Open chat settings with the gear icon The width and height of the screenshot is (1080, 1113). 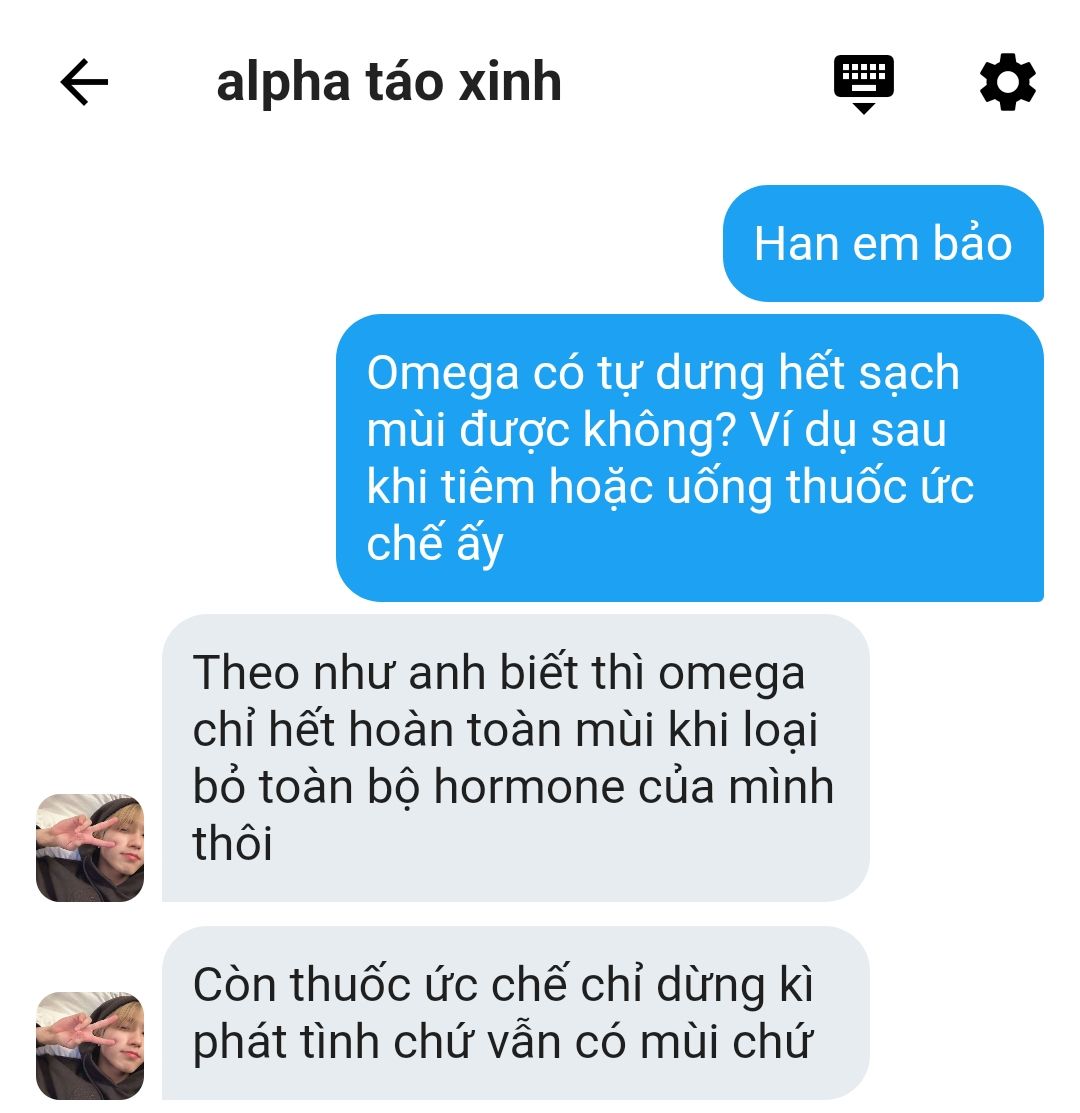1008,82
